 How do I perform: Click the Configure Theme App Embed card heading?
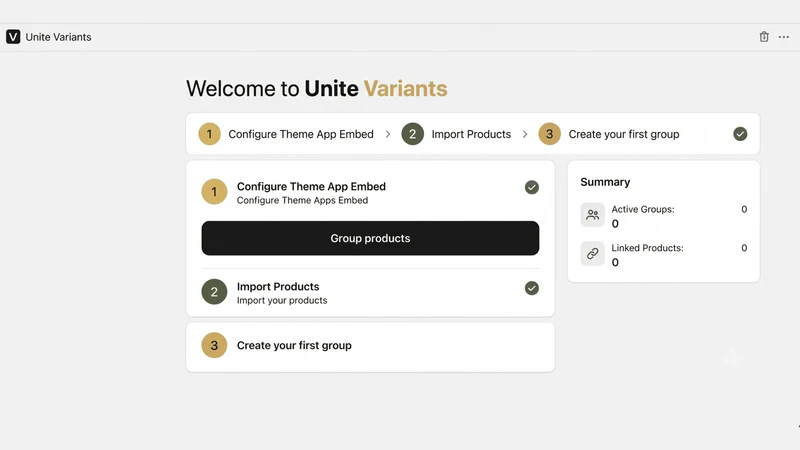311,186
